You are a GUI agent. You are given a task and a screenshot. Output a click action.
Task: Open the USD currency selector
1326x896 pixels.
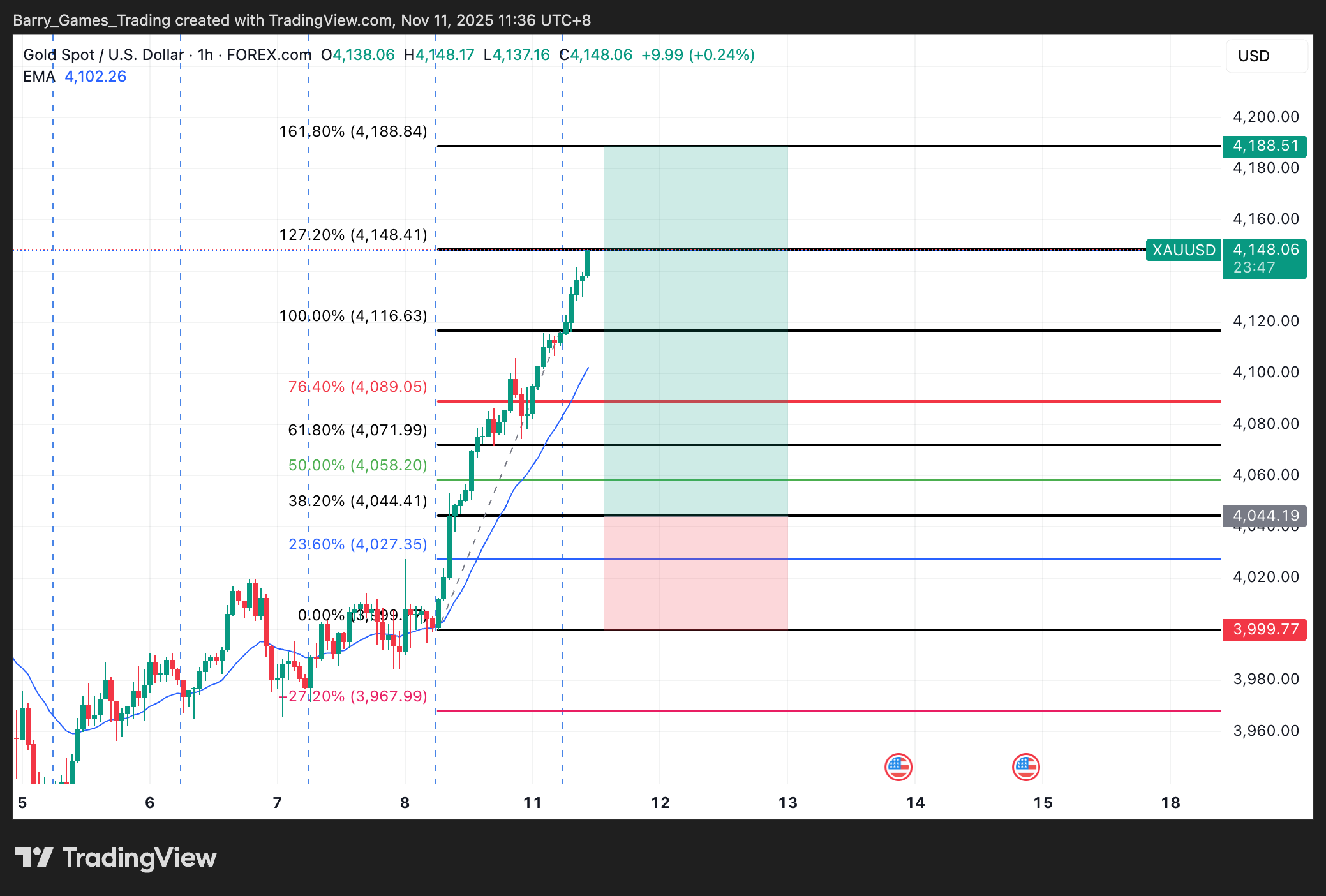(1266, 56)
